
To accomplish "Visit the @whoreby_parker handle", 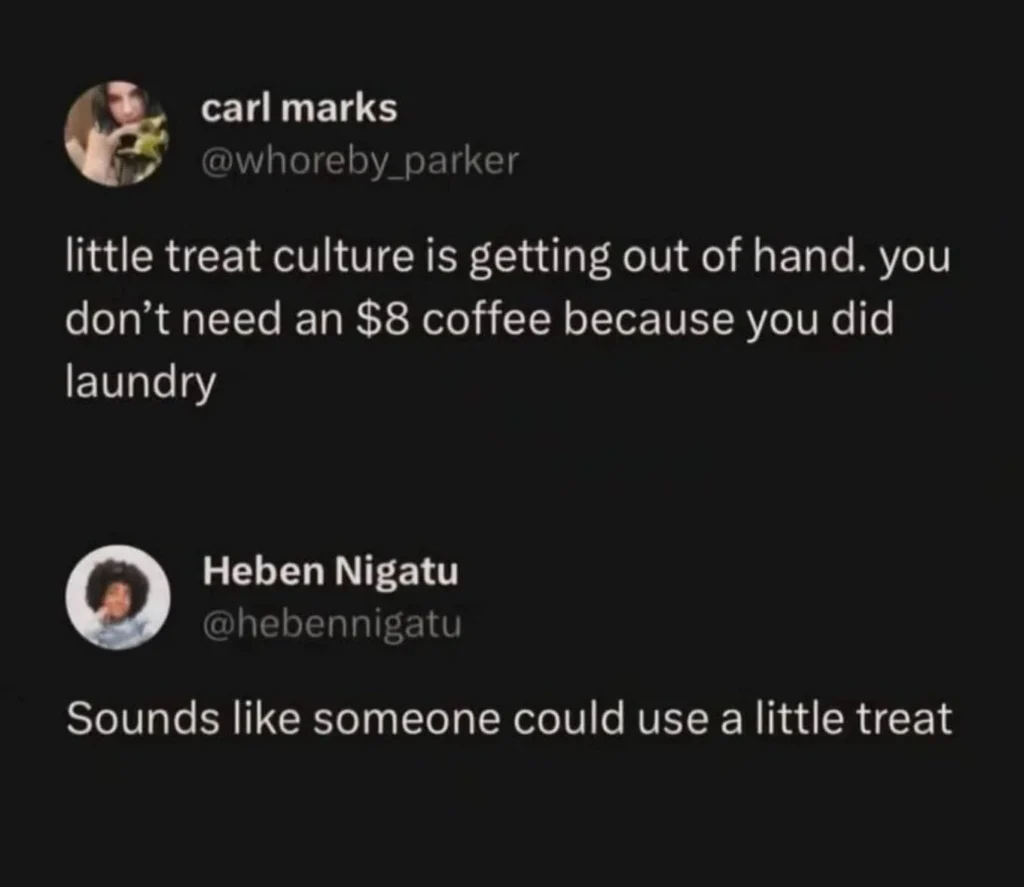I will tap(360, 161).
